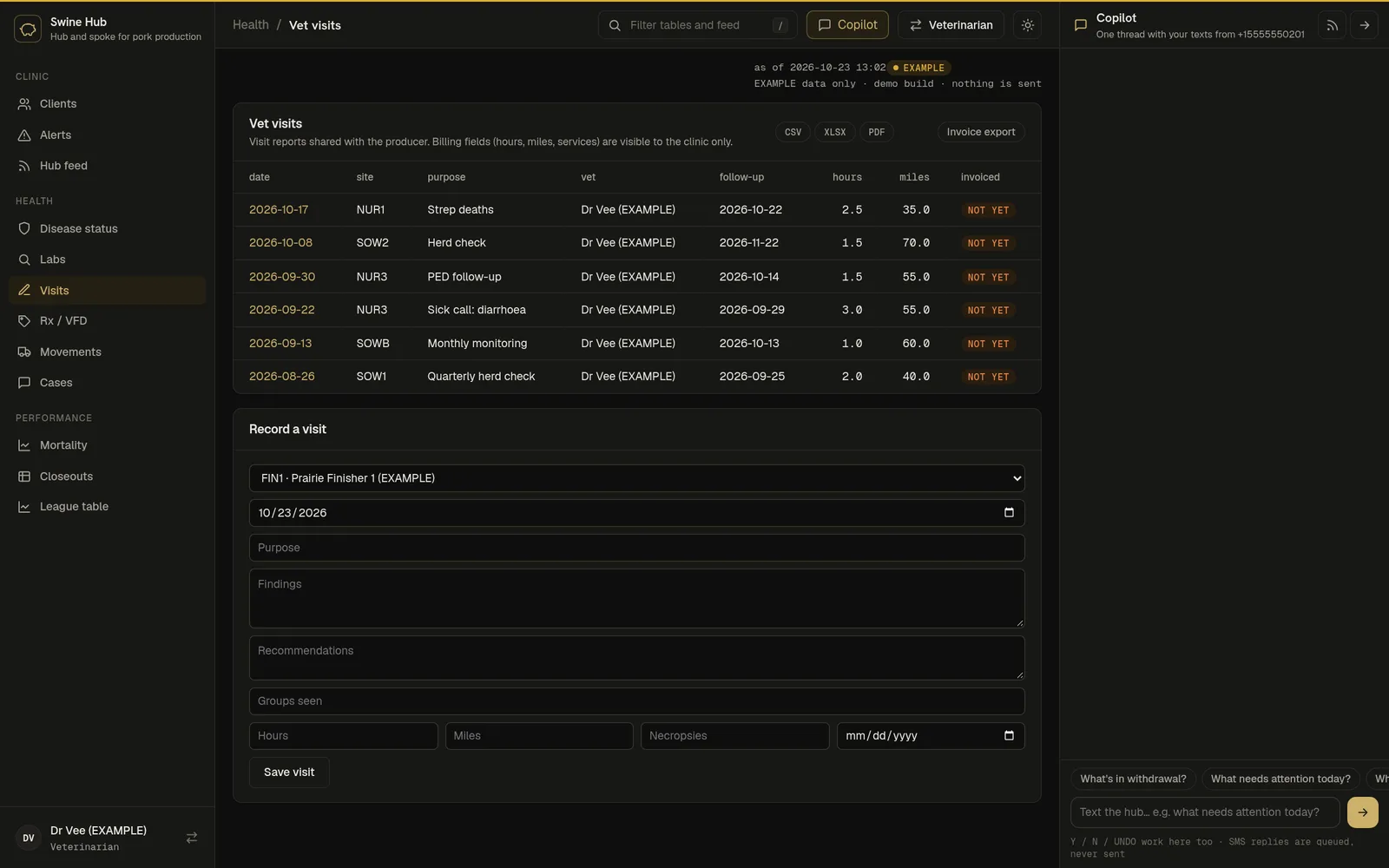Click Invoice export button

pos(980,132)
